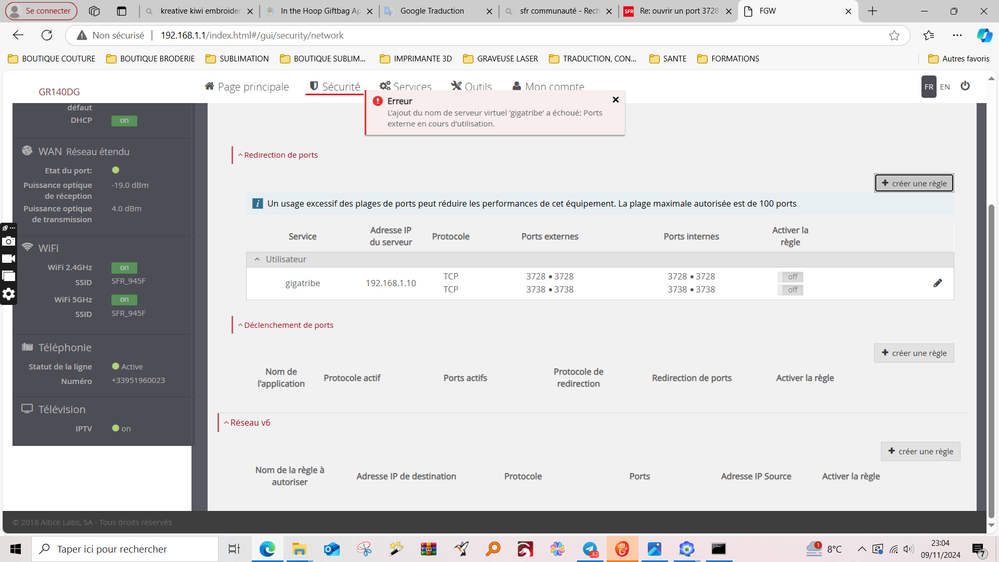Viewport: 999px width, 562px height.
Task: Click créer une règle under Redirection de ports
Action: 914,183
